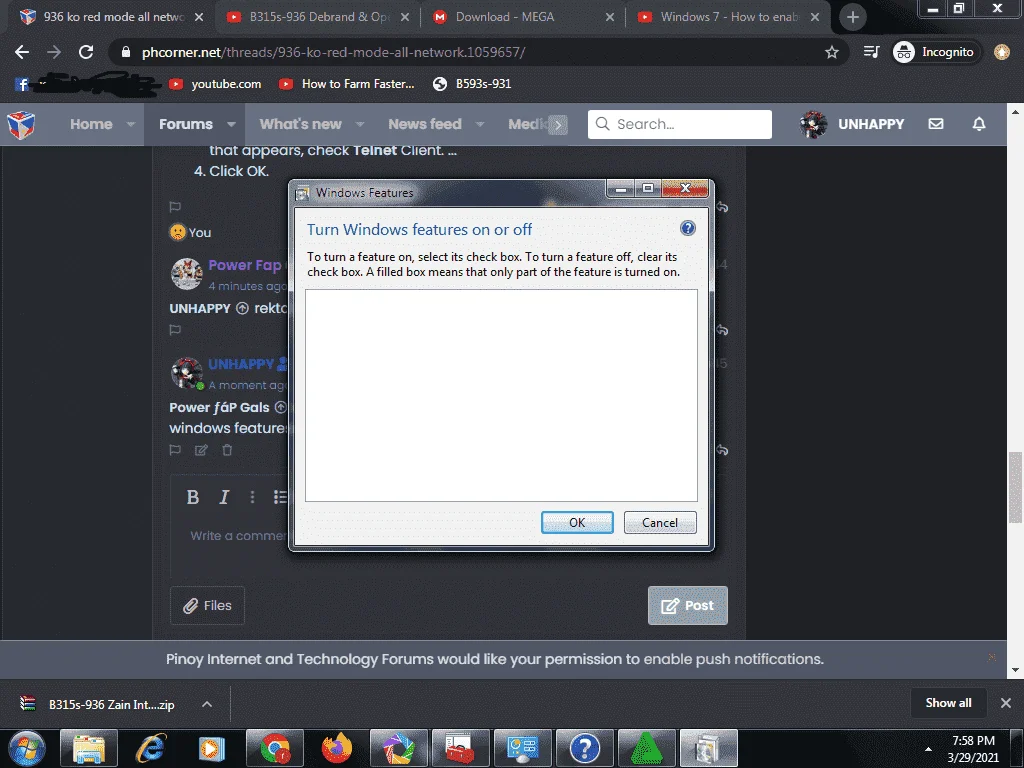Open the UNHAPPY account menu
The height and width of the screenshot is (768, 1024).
point(852,124)
